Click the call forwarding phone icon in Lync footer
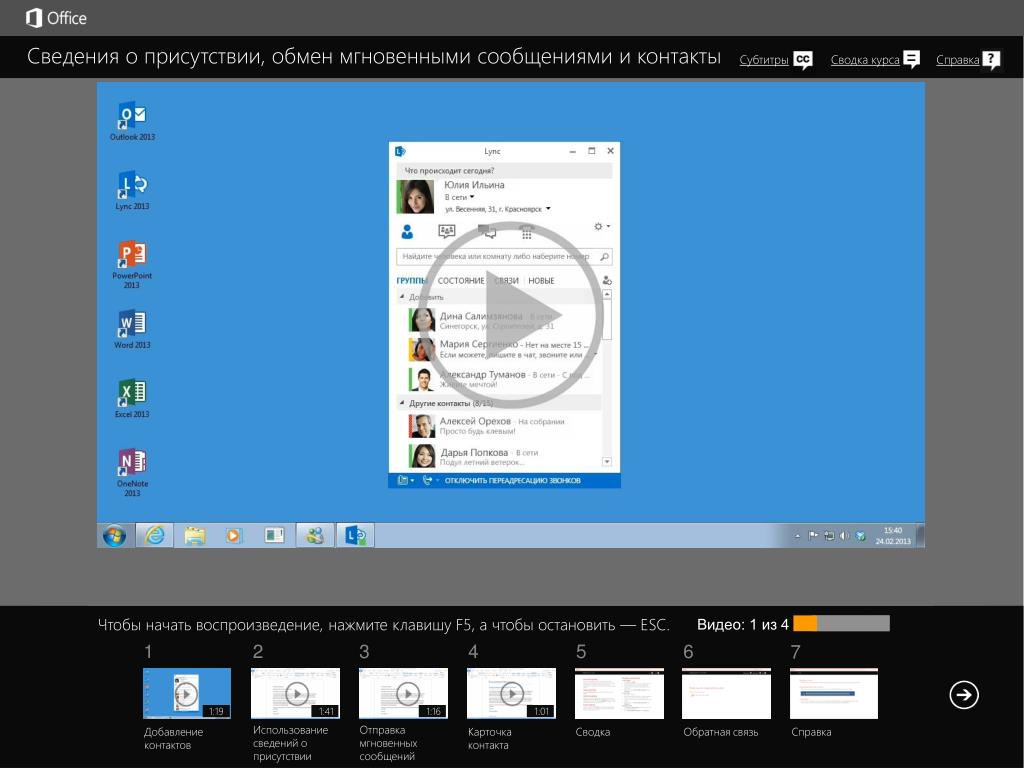 428,481
